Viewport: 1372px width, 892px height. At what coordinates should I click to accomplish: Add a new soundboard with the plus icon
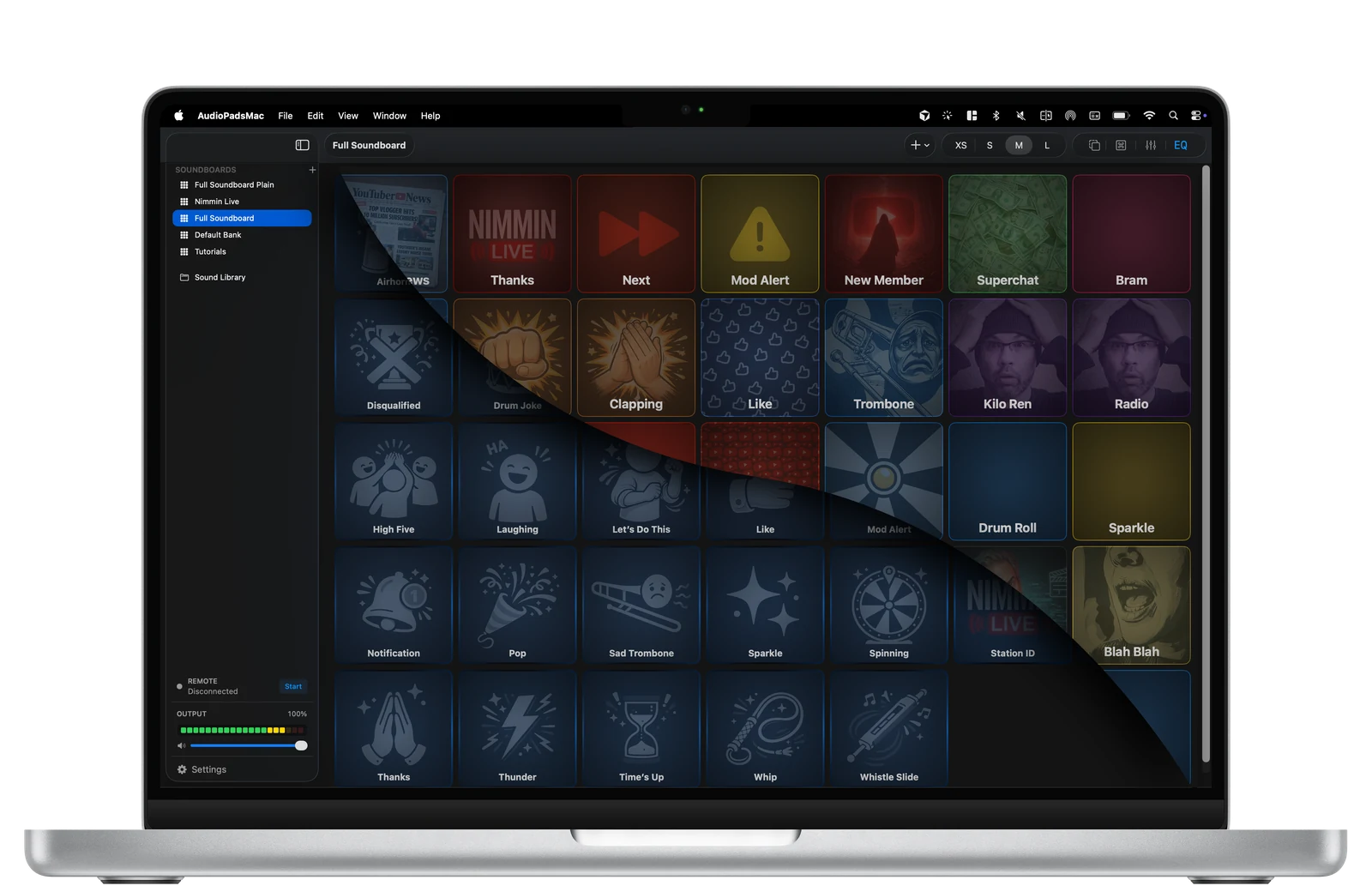coord(312,170)
